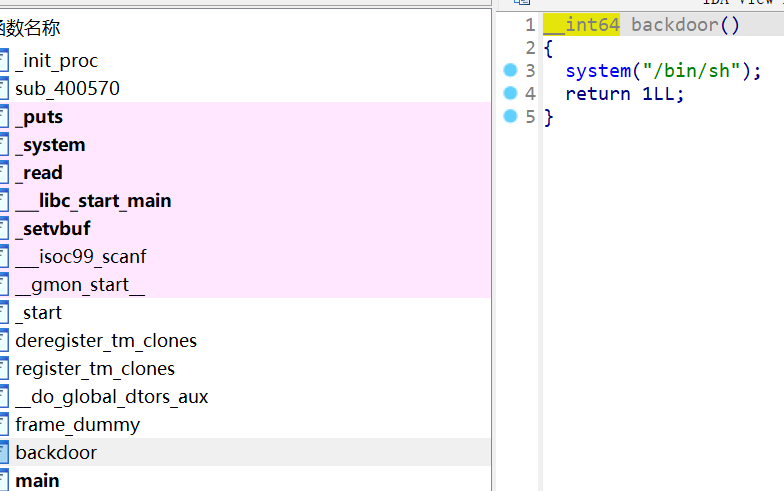The image size is (784, 491).
Task: Click the "/bin/sh" string literal
Action: pyautogui.click(x=691, y=70)
